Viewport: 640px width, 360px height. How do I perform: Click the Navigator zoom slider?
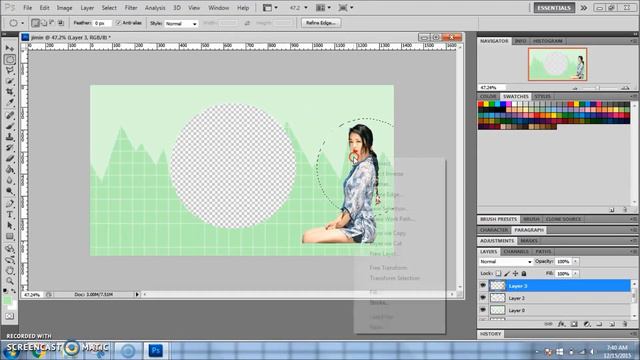(598, 88)
